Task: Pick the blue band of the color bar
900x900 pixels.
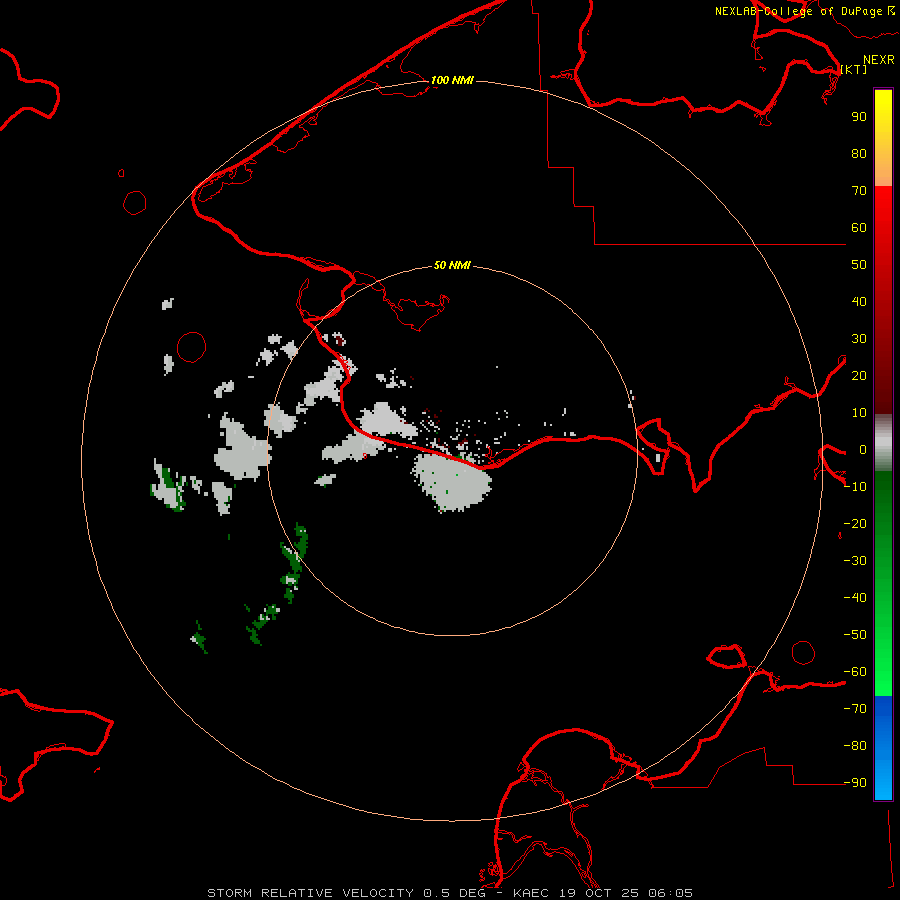Action: [x=883, y=748]
